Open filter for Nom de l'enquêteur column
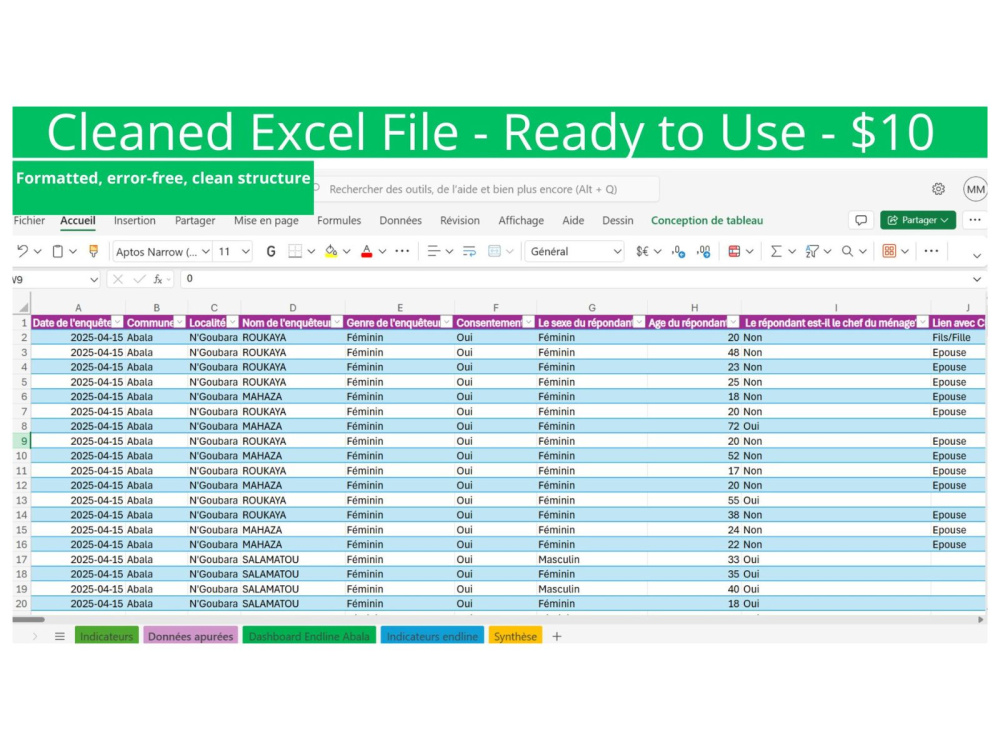 click(337, 322)
